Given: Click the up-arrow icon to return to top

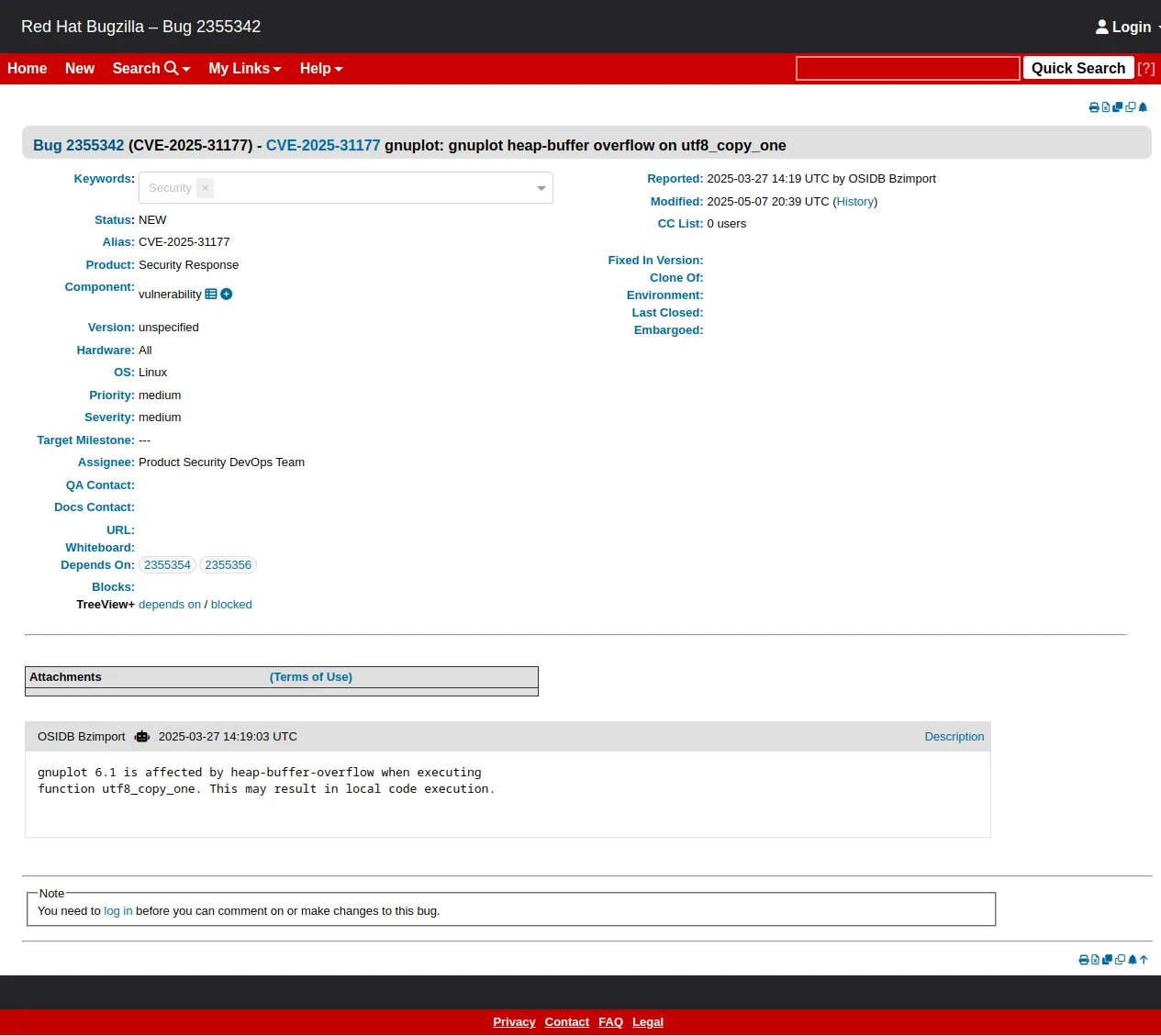Looking at the screenshot, I should pyautogui.click(x=1144, y=960).
